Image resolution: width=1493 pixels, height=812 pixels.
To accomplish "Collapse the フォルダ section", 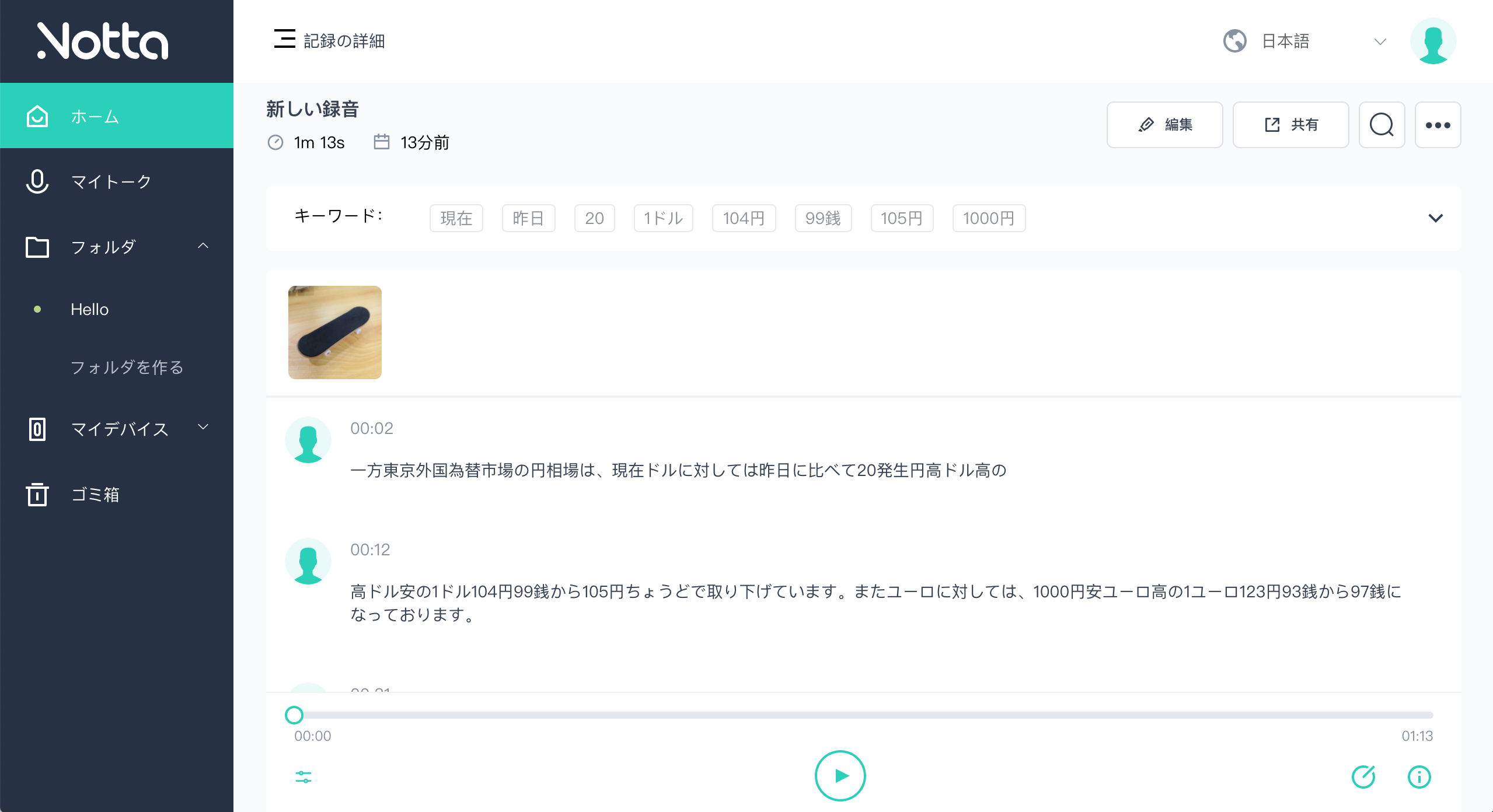I will click(x=204, y=246).
